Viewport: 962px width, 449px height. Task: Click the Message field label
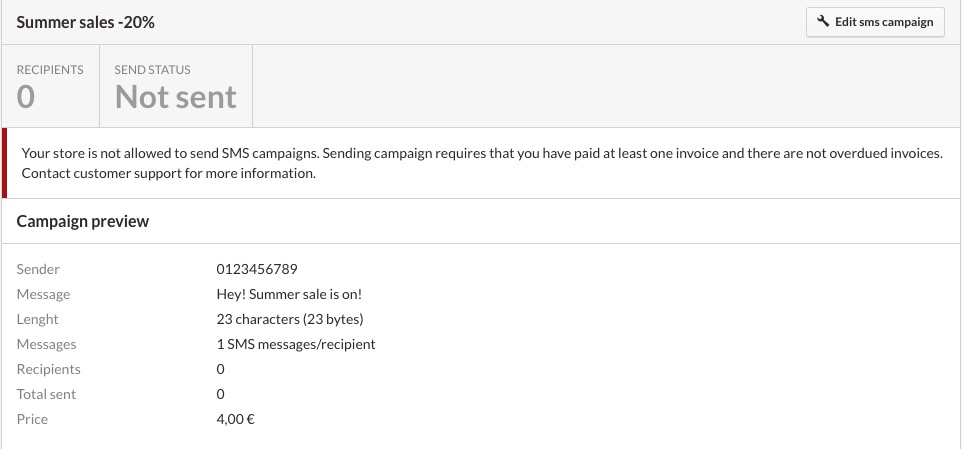point(43,294)
